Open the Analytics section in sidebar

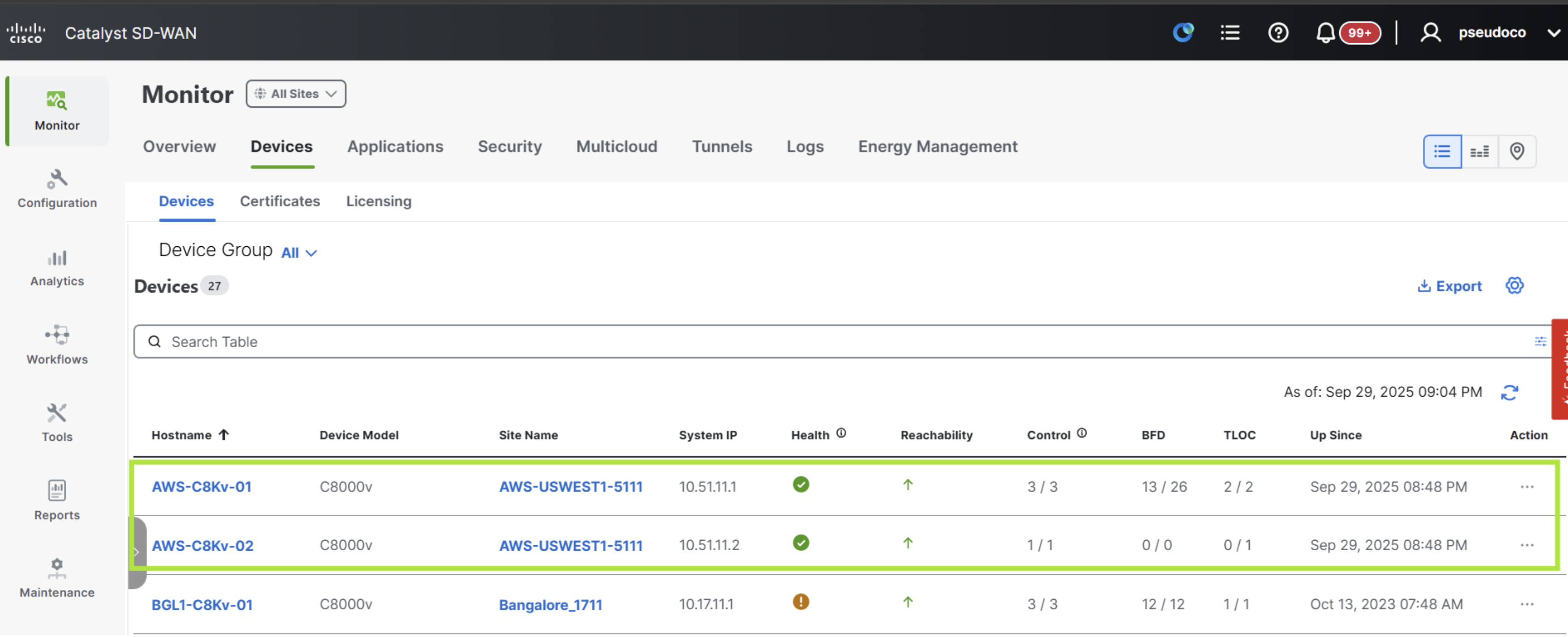[x=57, y=268]
